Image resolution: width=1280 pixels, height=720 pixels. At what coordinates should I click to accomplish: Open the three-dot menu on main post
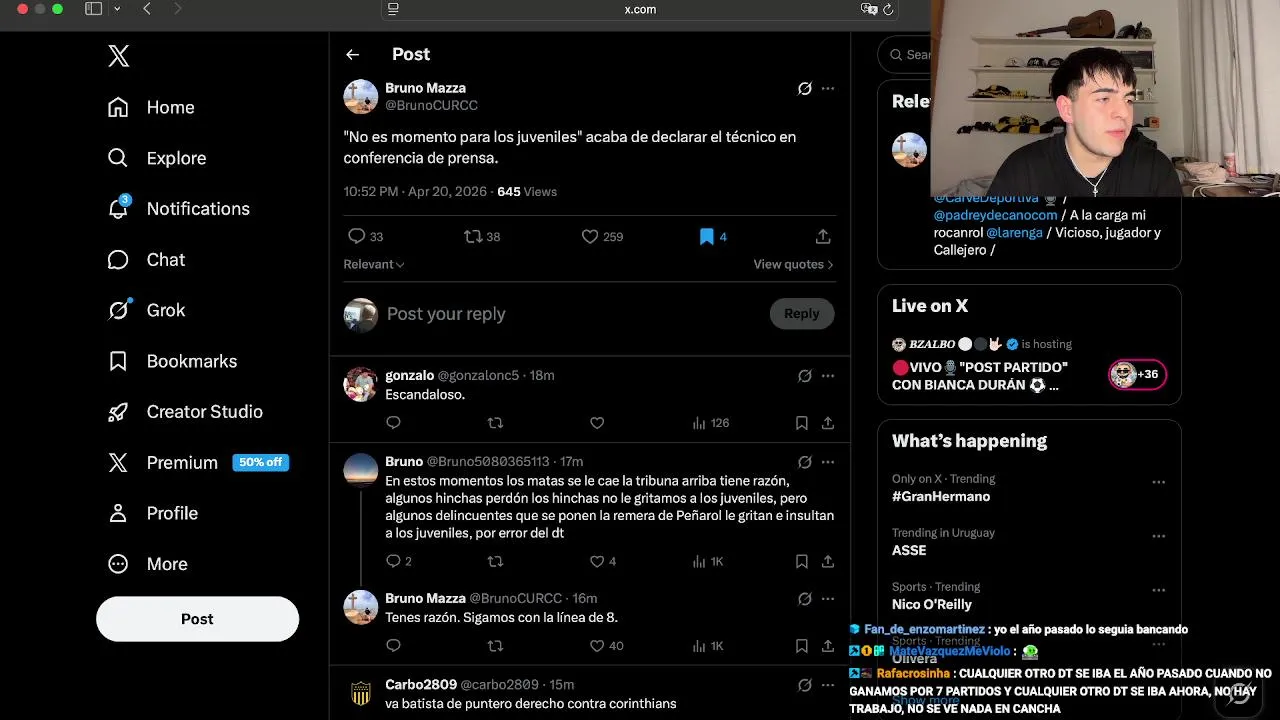828,88
